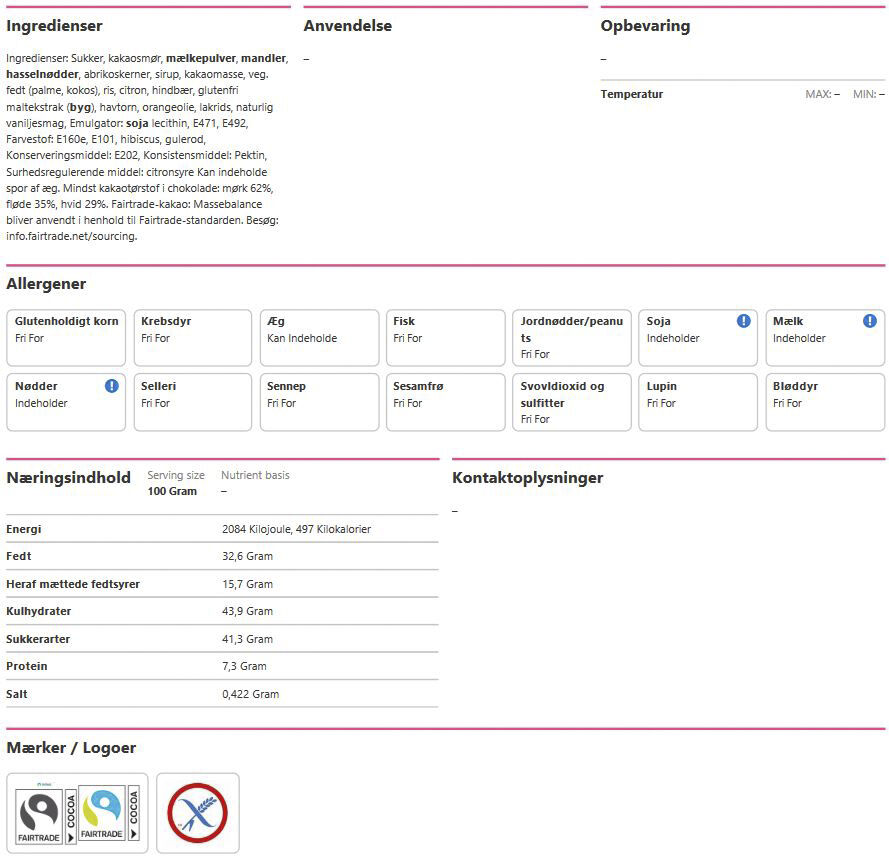Open the gluten-free crossed grain logo
Image resolution: width=889 pixels, height=860 pixels.
pyautogui.click(x=198, y=813)
